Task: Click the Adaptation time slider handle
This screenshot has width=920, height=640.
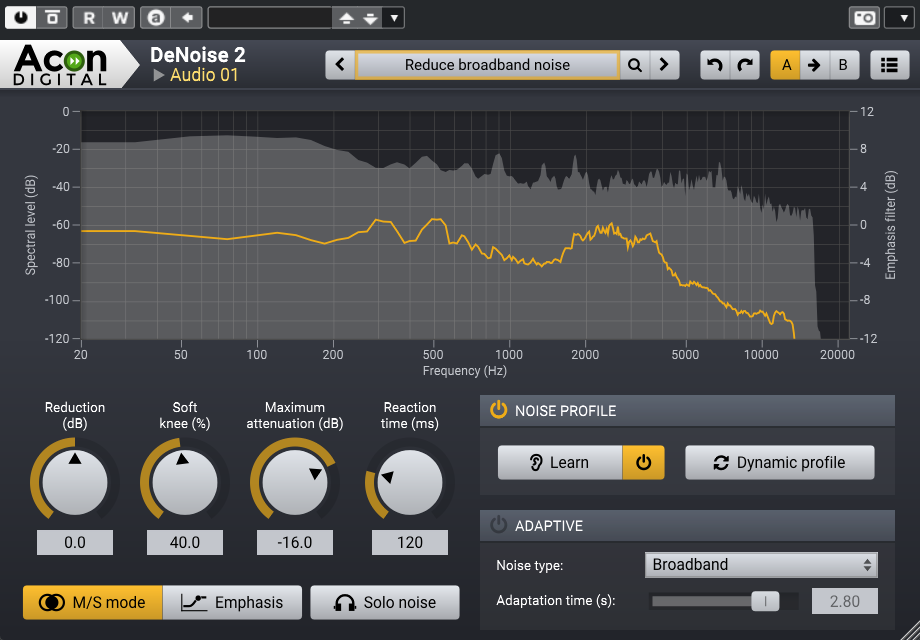Action: [765, 601]
